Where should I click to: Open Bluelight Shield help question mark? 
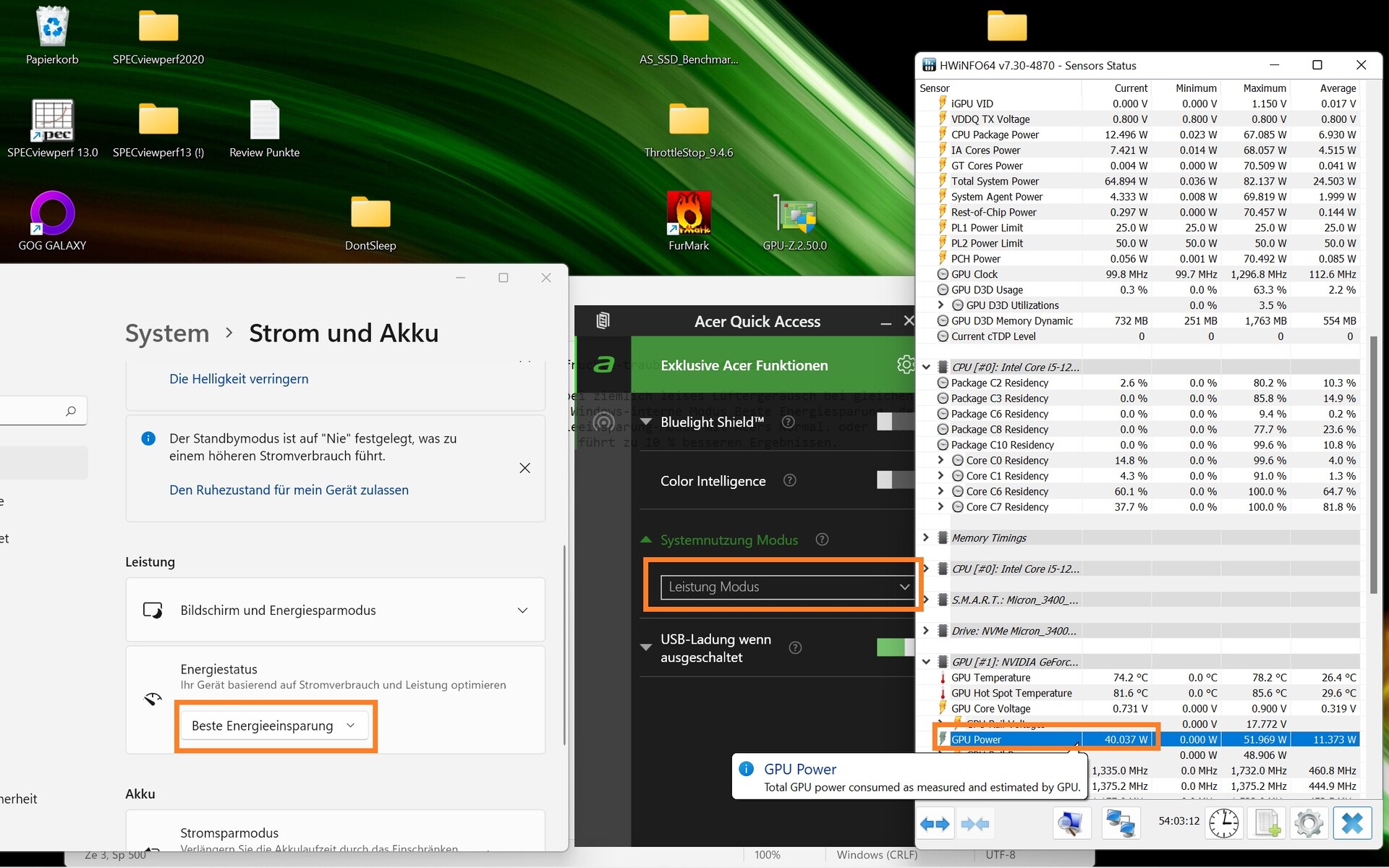tap(789, 422)
